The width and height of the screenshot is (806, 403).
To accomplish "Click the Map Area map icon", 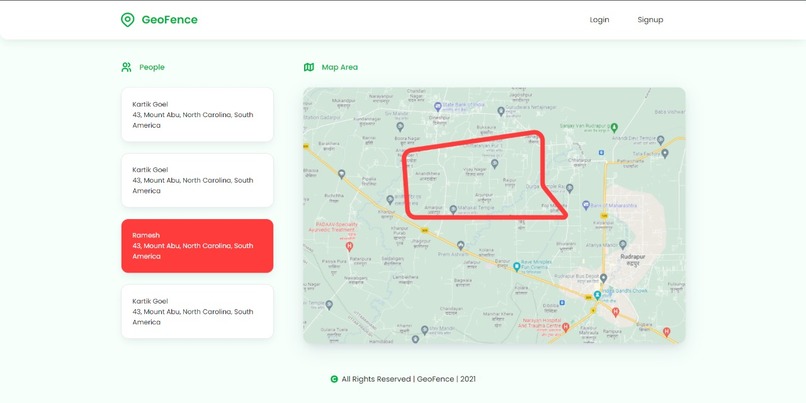I will 309,67.
